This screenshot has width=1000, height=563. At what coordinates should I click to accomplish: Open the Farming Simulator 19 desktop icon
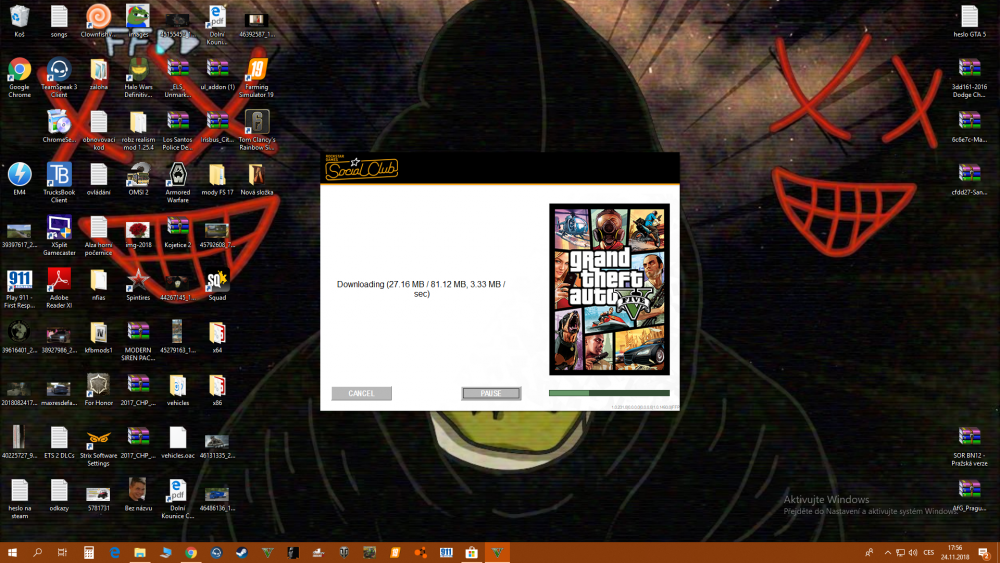click(x=256, y=77)
